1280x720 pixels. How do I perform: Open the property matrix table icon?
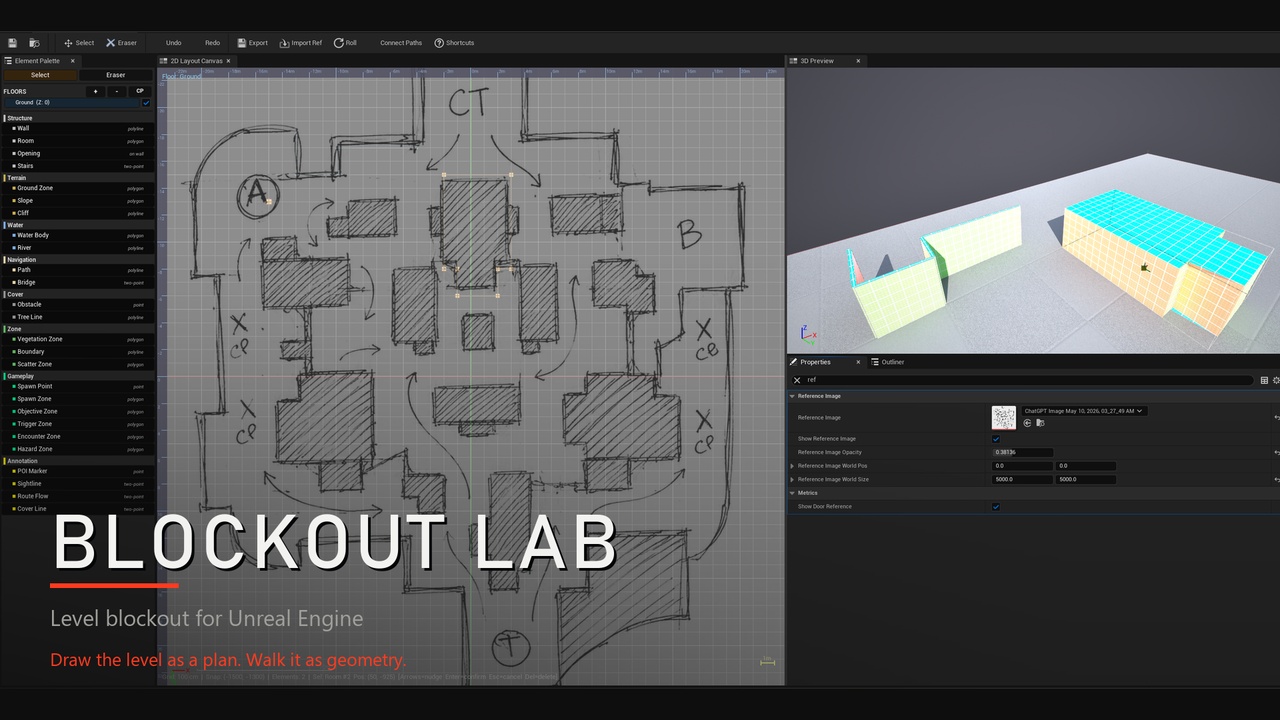(1264, 380)
